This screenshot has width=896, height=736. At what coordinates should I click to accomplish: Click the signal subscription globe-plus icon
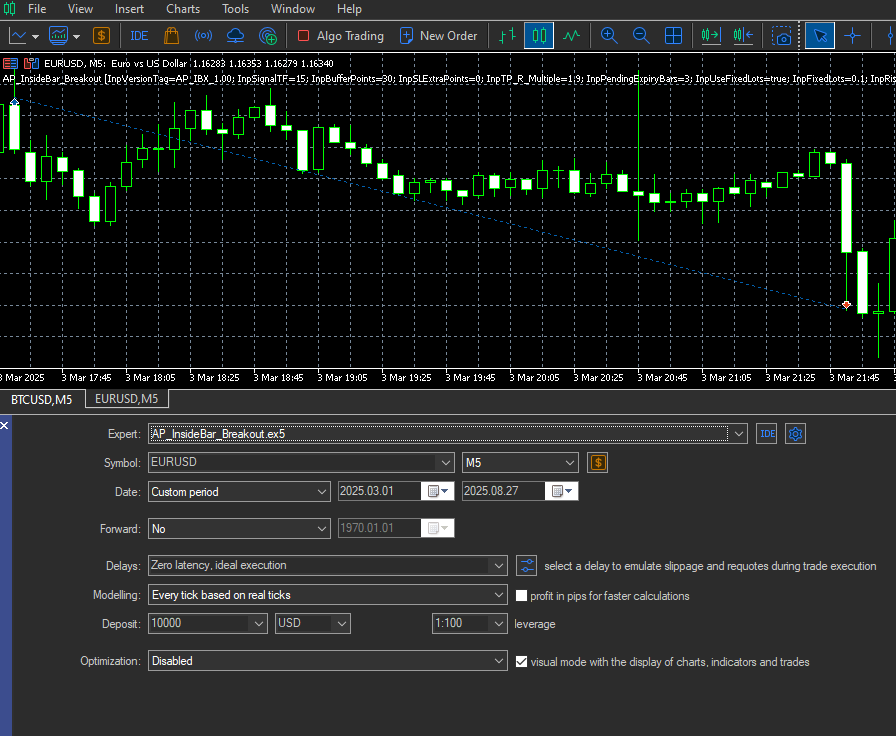pyautogui.click(x=267, y=36)
